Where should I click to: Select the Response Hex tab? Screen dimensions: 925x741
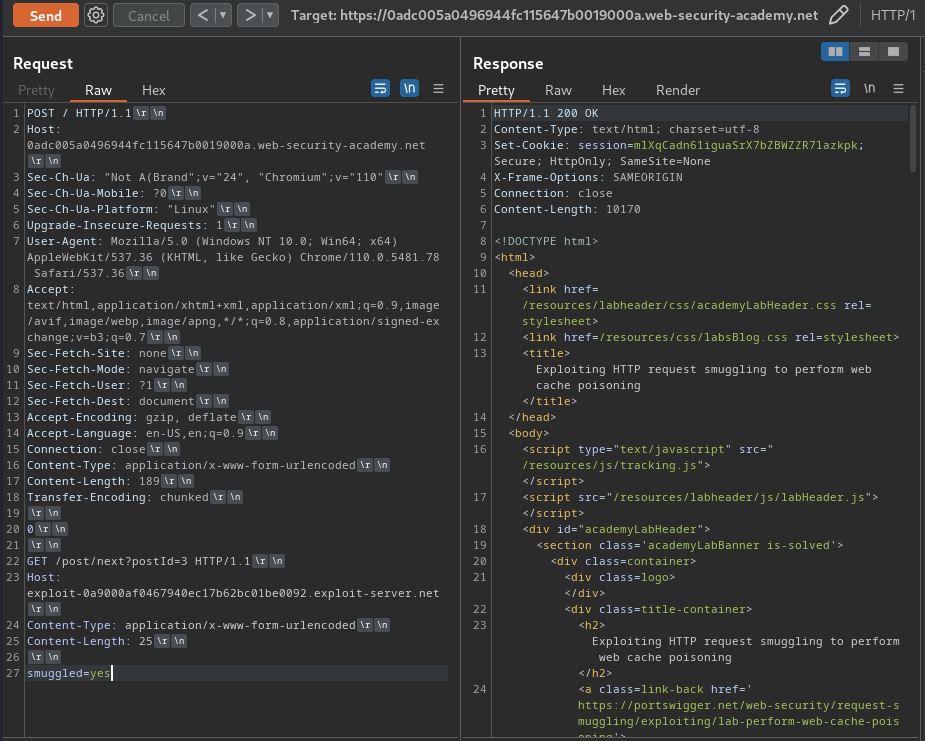(x=614, y=90)
